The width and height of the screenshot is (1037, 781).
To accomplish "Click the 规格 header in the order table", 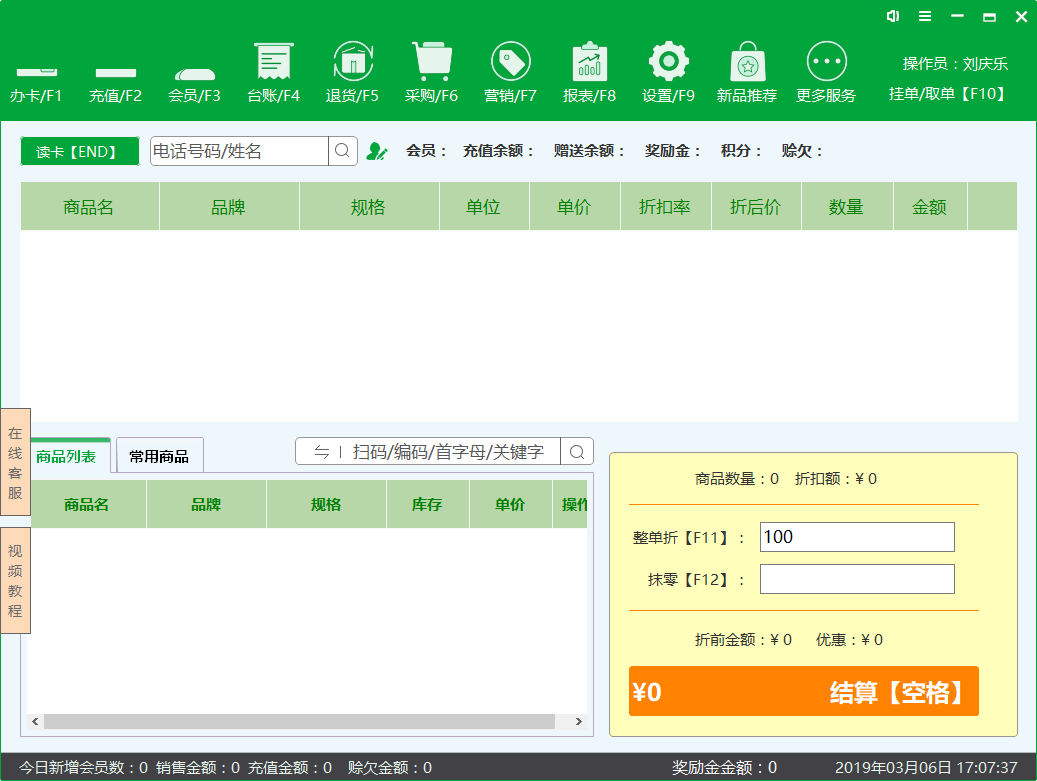I will 368,207.
